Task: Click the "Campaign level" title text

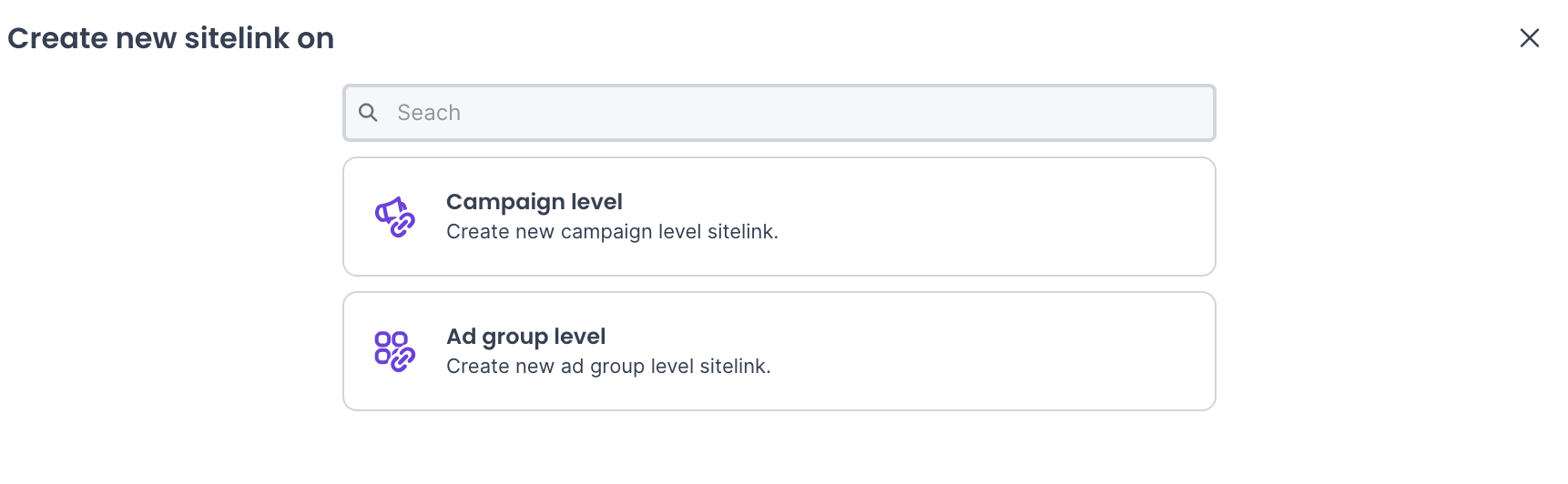Action: [x=535, y=202]
